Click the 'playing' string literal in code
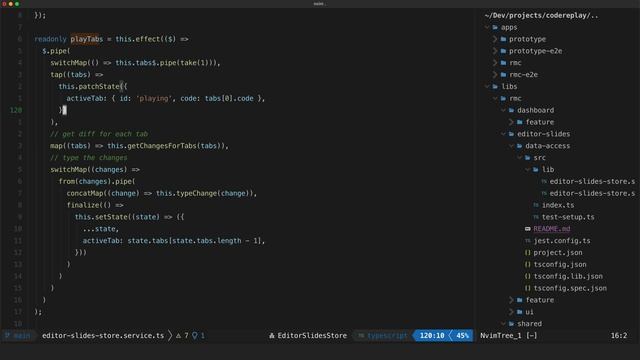 pyautogui.click(x=154, y=98)
